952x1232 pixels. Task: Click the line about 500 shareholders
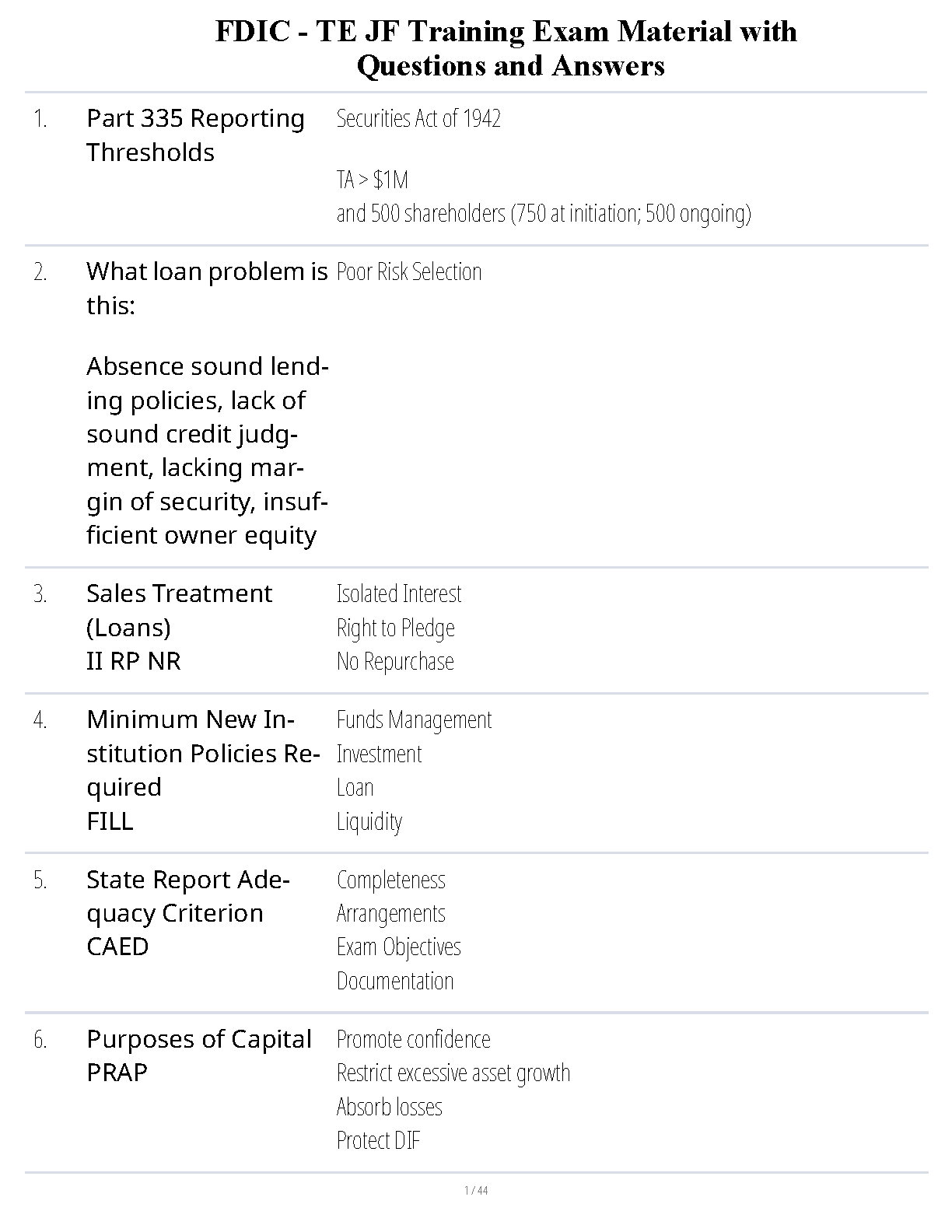[x=543, y=213]
